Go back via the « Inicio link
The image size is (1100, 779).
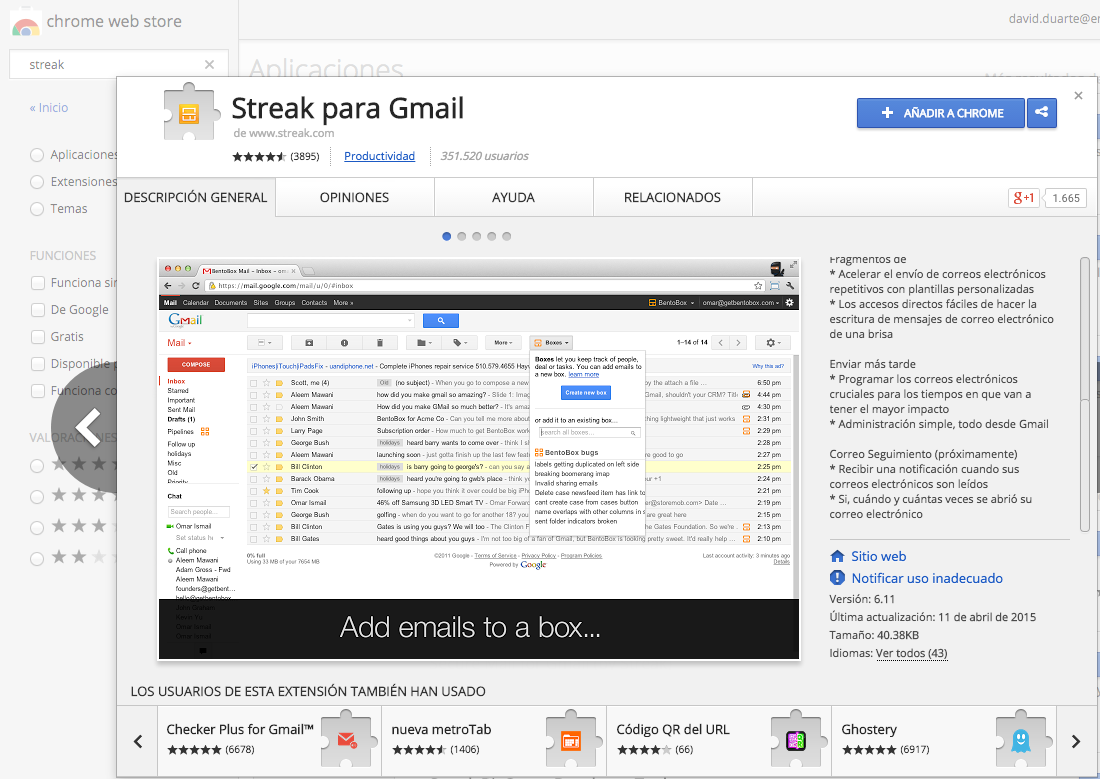tap(49, 107)
